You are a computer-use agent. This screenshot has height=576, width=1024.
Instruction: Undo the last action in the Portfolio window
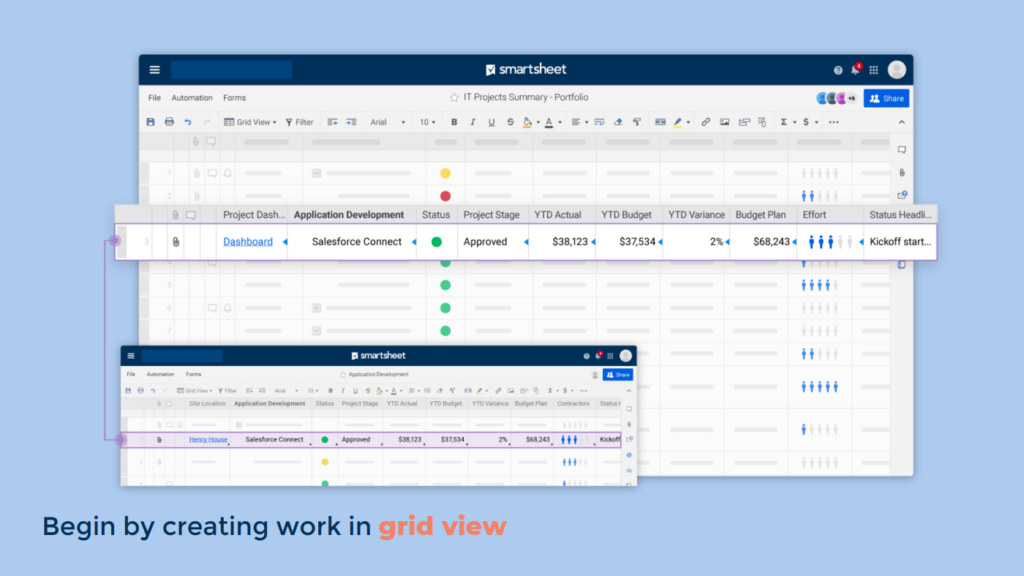[188, 122]
